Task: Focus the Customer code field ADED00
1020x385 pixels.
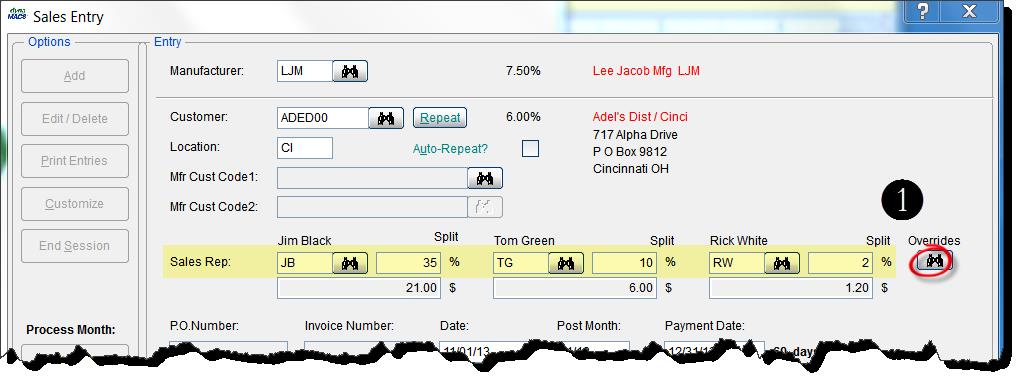Action: point(323,118)
